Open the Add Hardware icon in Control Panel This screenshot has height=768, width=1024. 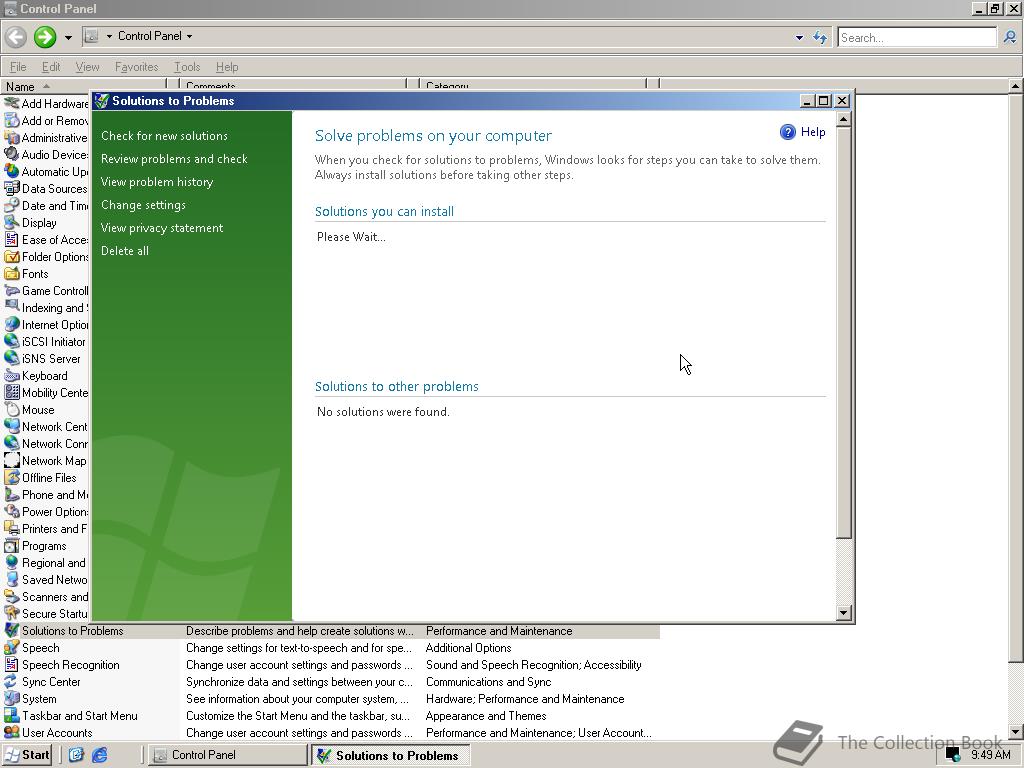12,103
